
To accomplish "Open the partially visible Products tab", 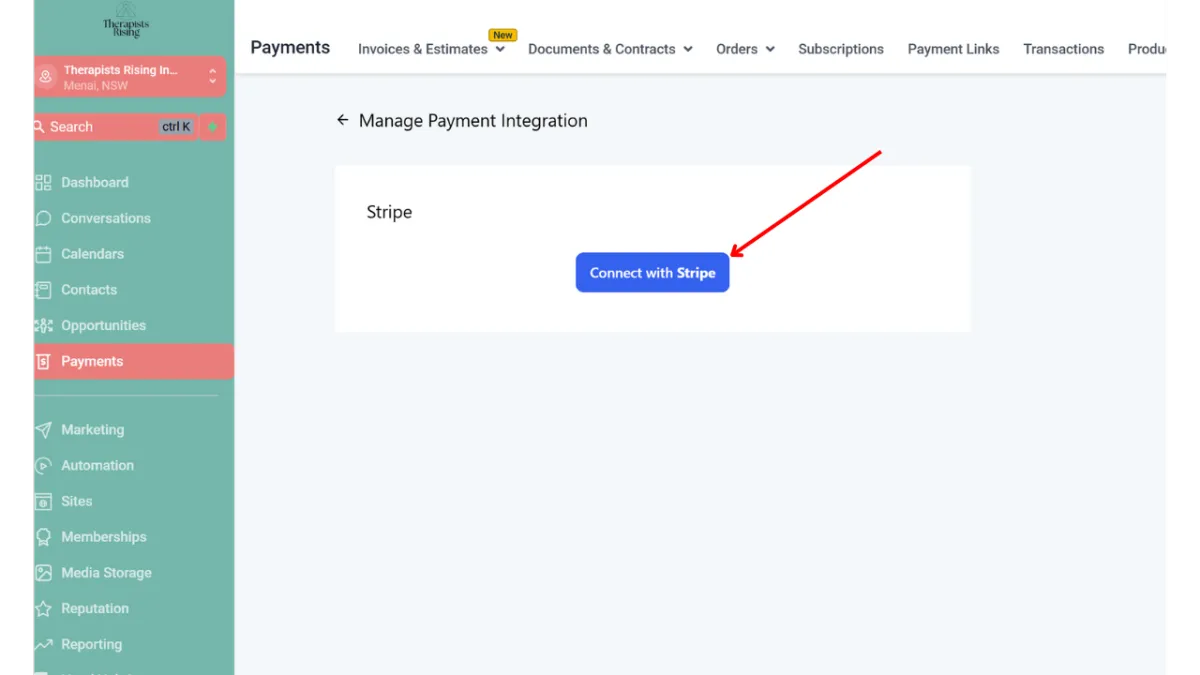I will [1147, 49].
